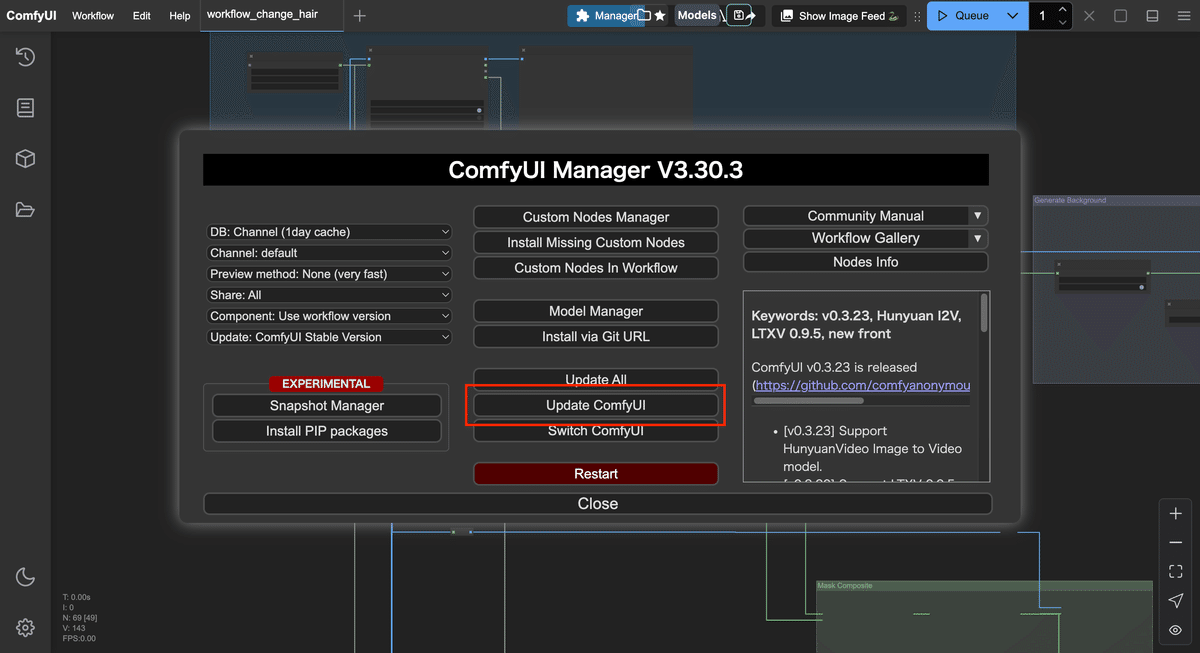Open the Help menu

pyautogui.click(x=180, y=16)
